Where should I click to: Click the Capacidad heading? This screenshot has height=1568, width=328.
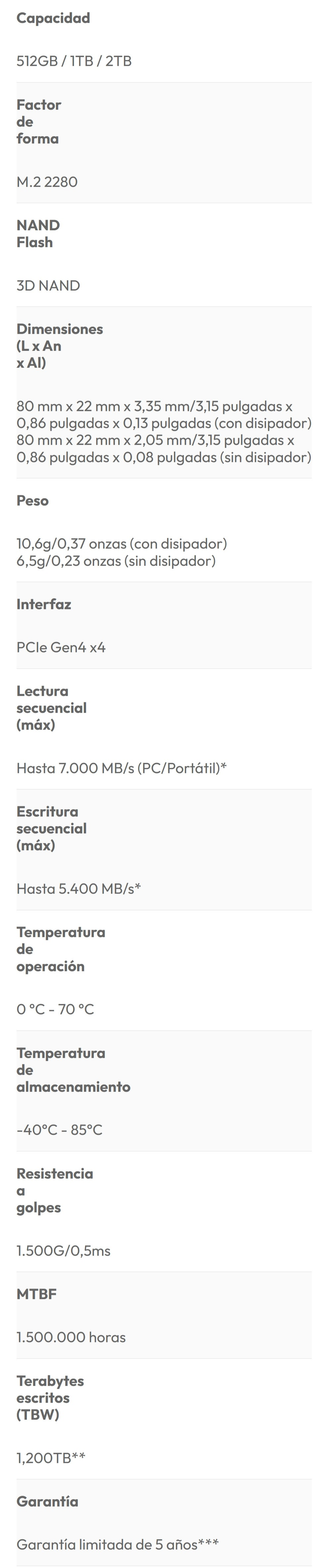click(x=53, y=18)
